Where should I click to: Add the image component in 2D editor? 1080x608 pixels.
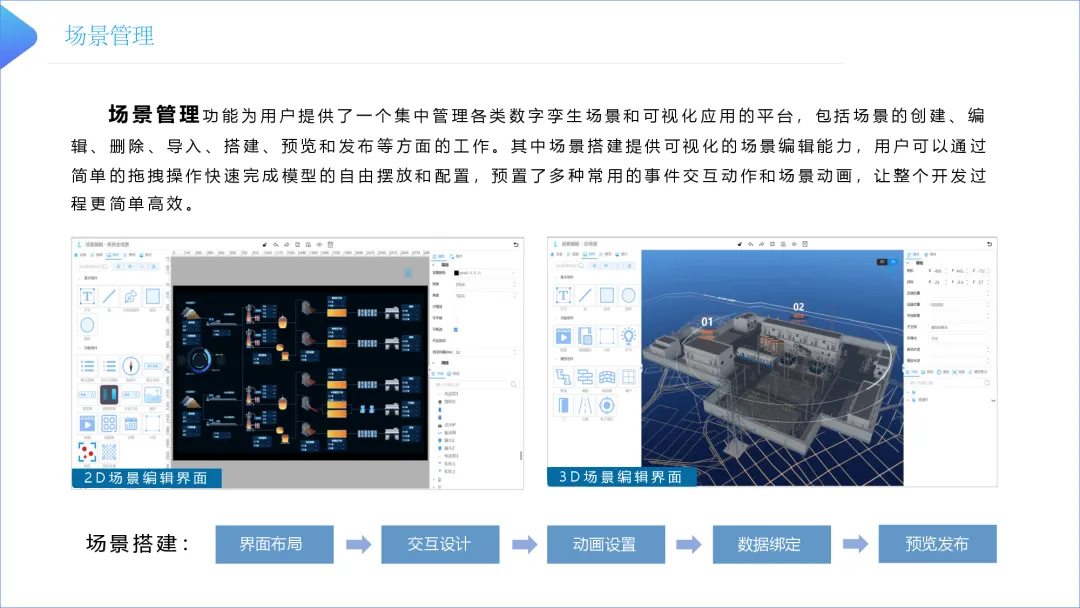[x=152, y=395]
